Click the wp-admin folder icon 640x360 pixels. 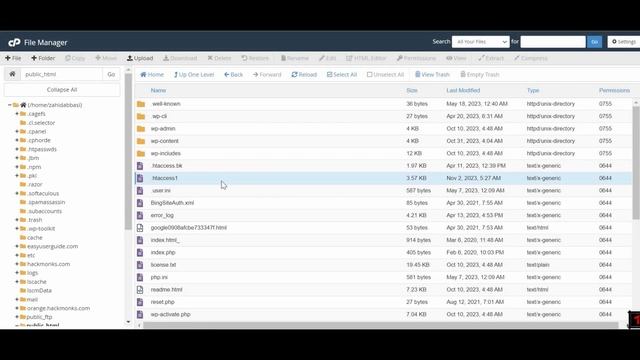tap(141, 129)
